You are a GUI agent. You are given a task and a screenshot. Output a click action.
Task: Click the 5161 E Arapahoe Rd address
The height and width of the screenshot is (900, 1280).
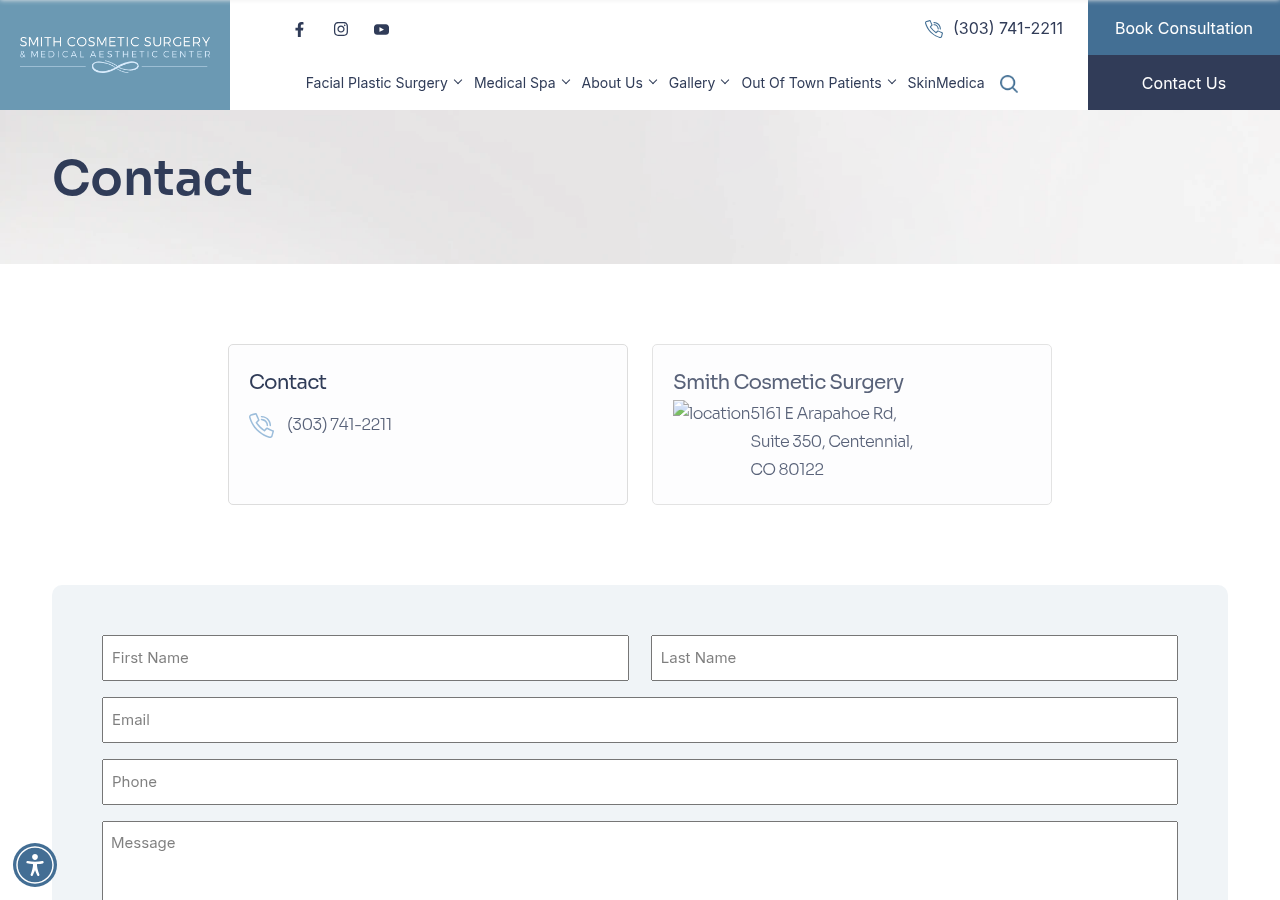tap(832, 441)
